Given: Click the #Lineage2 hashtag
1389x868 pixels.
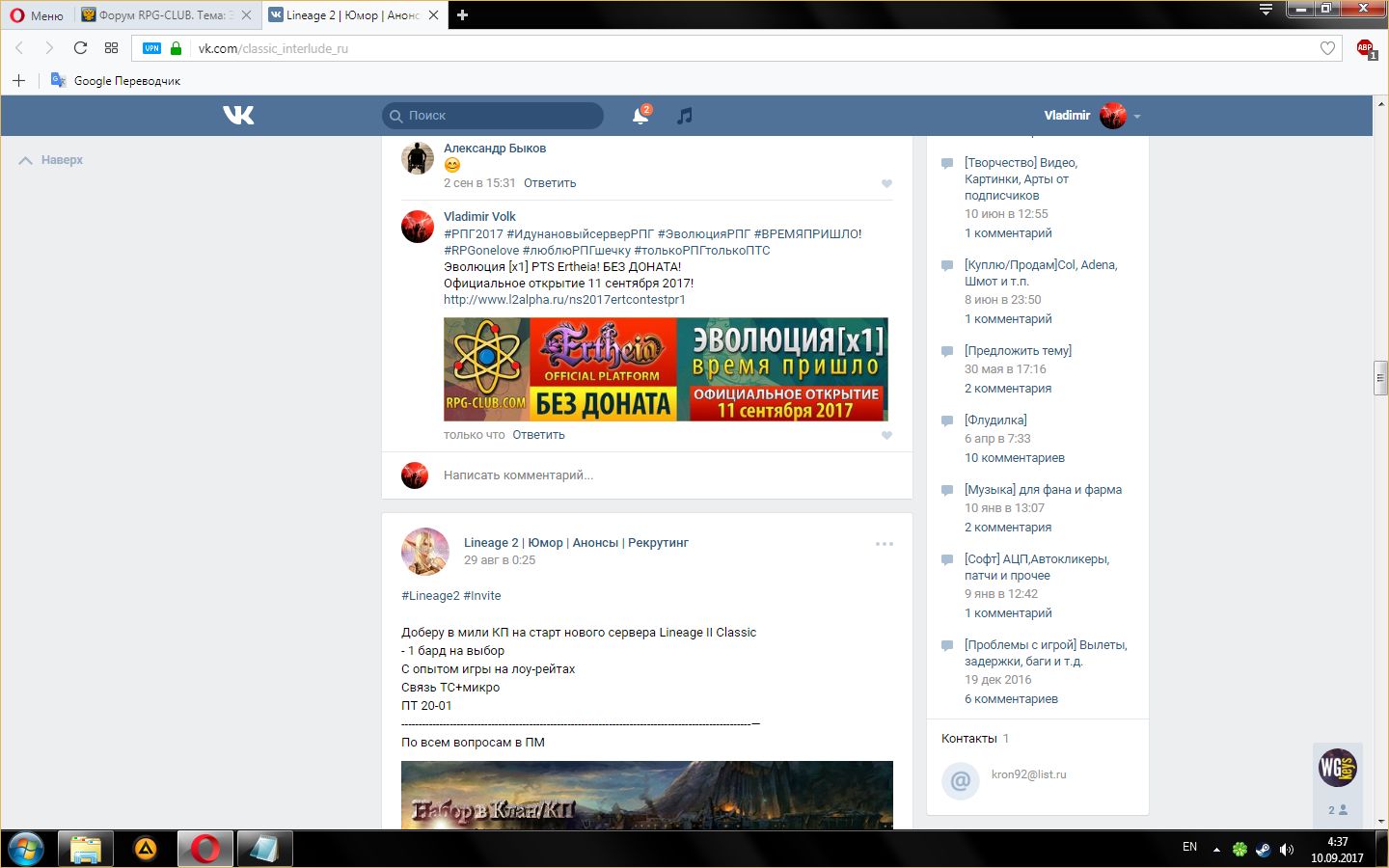Looking at the screenshot, I should click(x=430, y=596).
